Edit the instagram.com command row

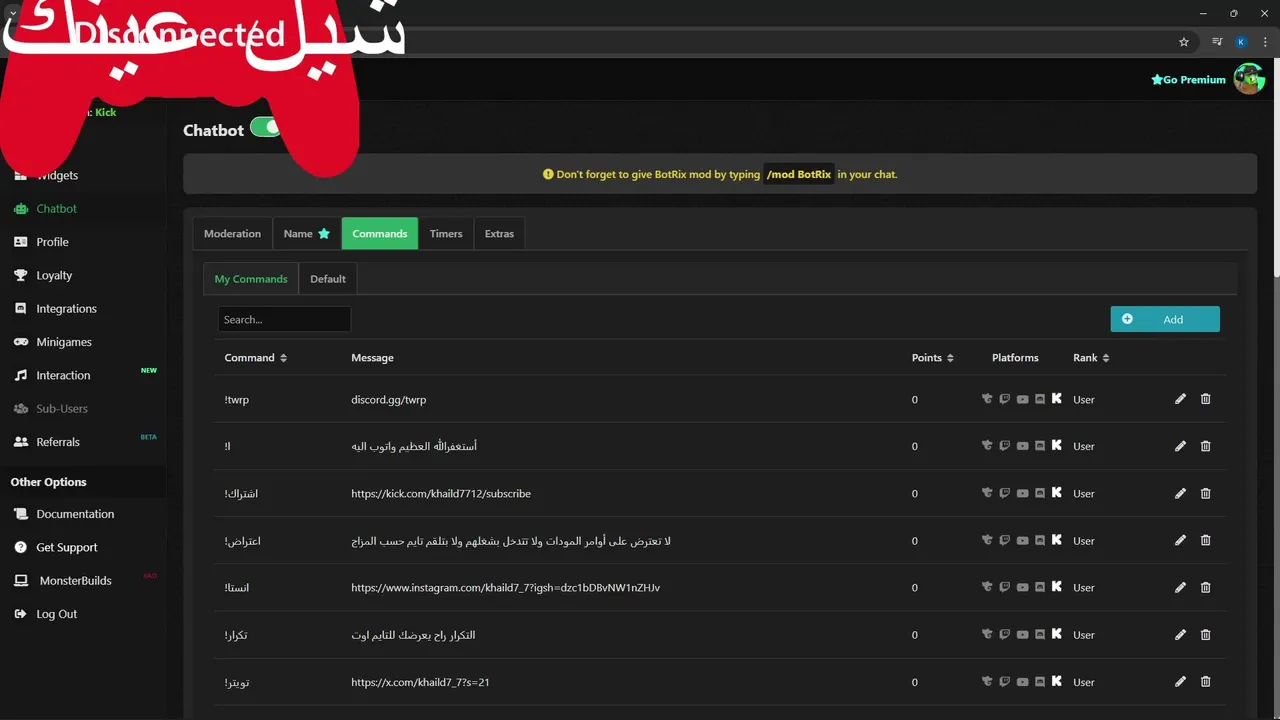click(x=1180, y=587)
